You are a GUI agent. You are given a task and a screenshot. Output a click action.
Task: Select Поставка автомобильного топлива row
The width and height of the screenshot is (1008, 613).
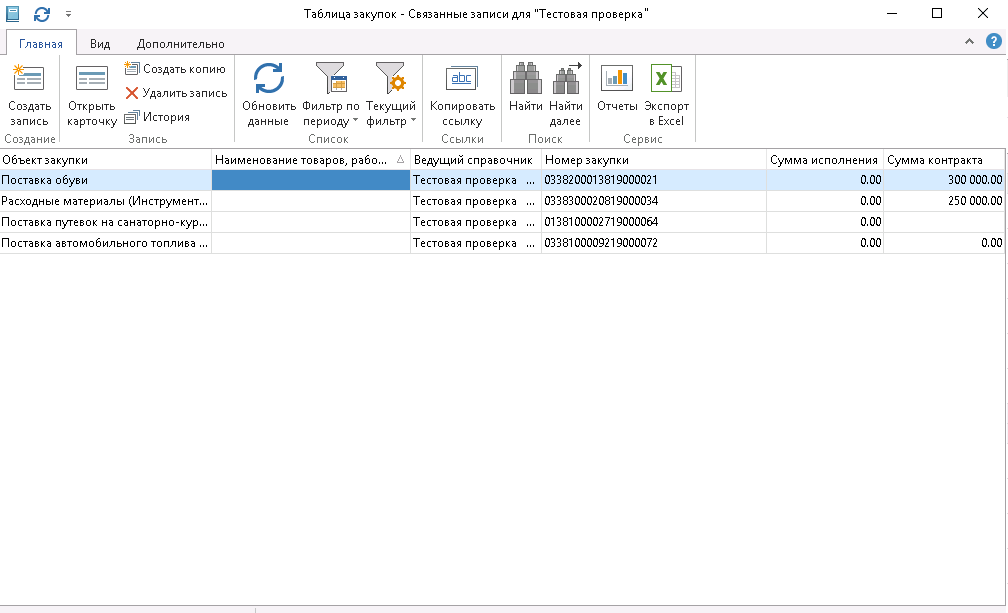tap(502, 244)
